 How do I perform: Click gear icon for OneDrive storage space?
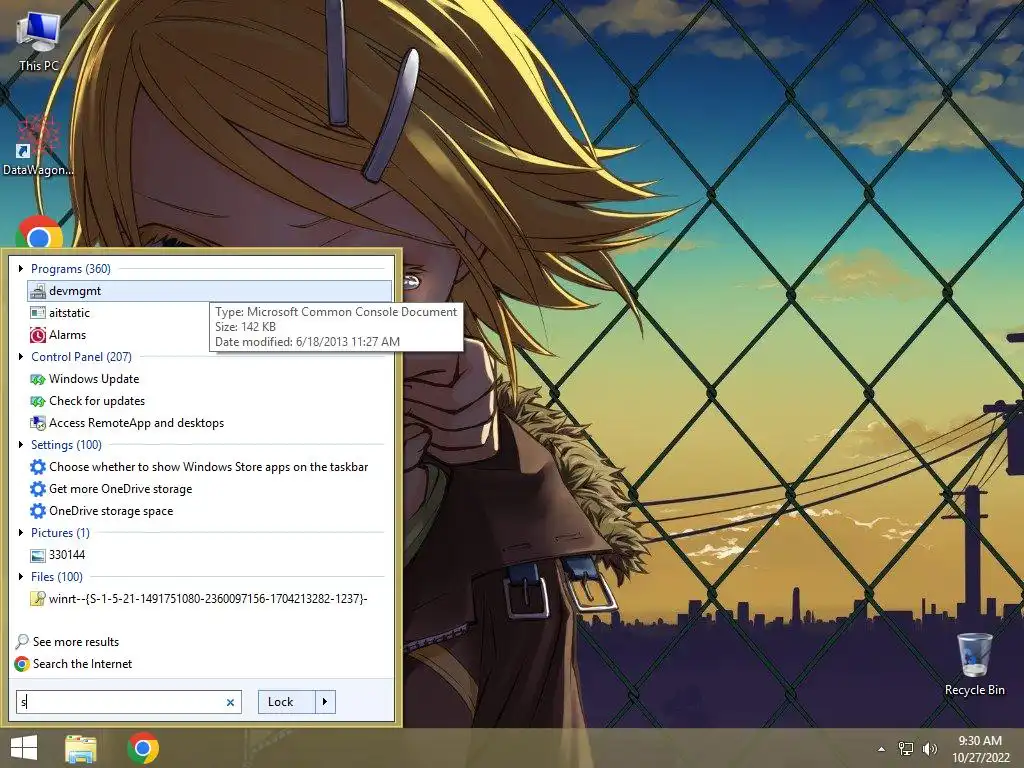[x=38, y=511]
